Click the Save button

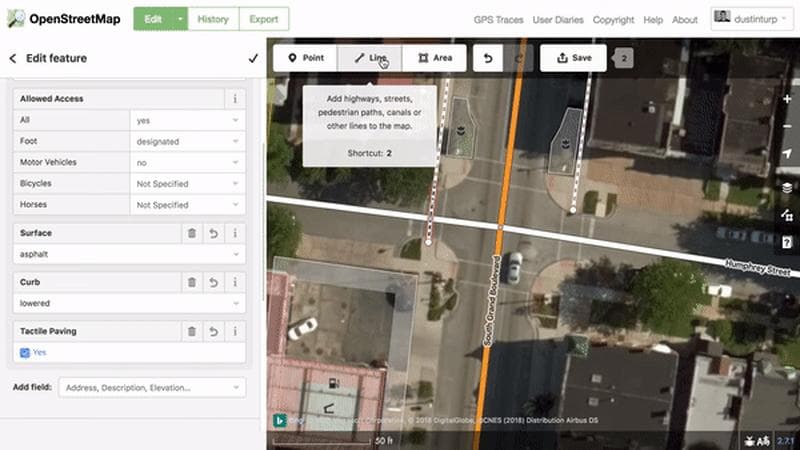tap(573, 58)
